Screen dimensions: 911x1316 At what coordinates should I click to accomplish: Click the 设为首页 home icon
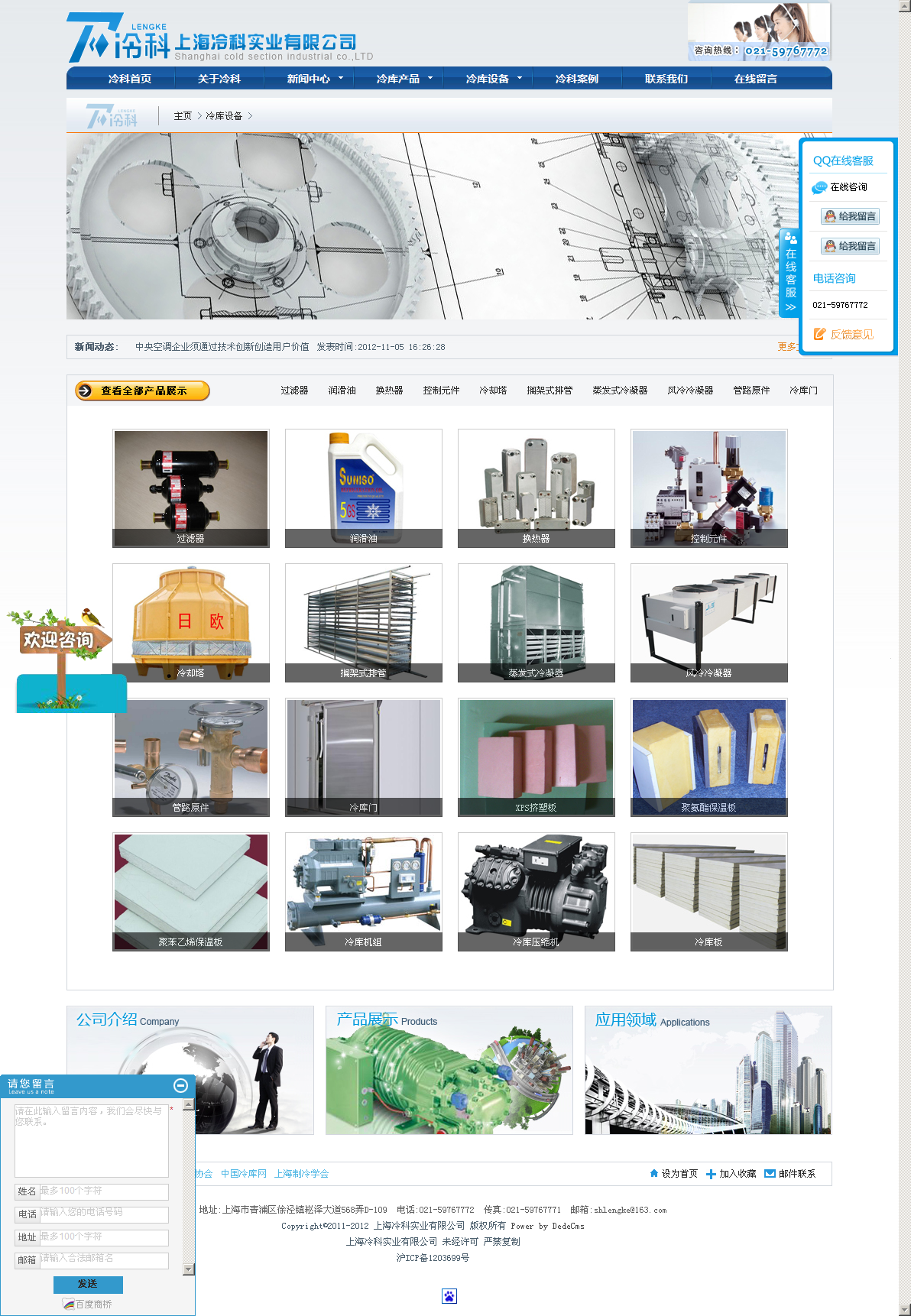tap(653, 1173)
